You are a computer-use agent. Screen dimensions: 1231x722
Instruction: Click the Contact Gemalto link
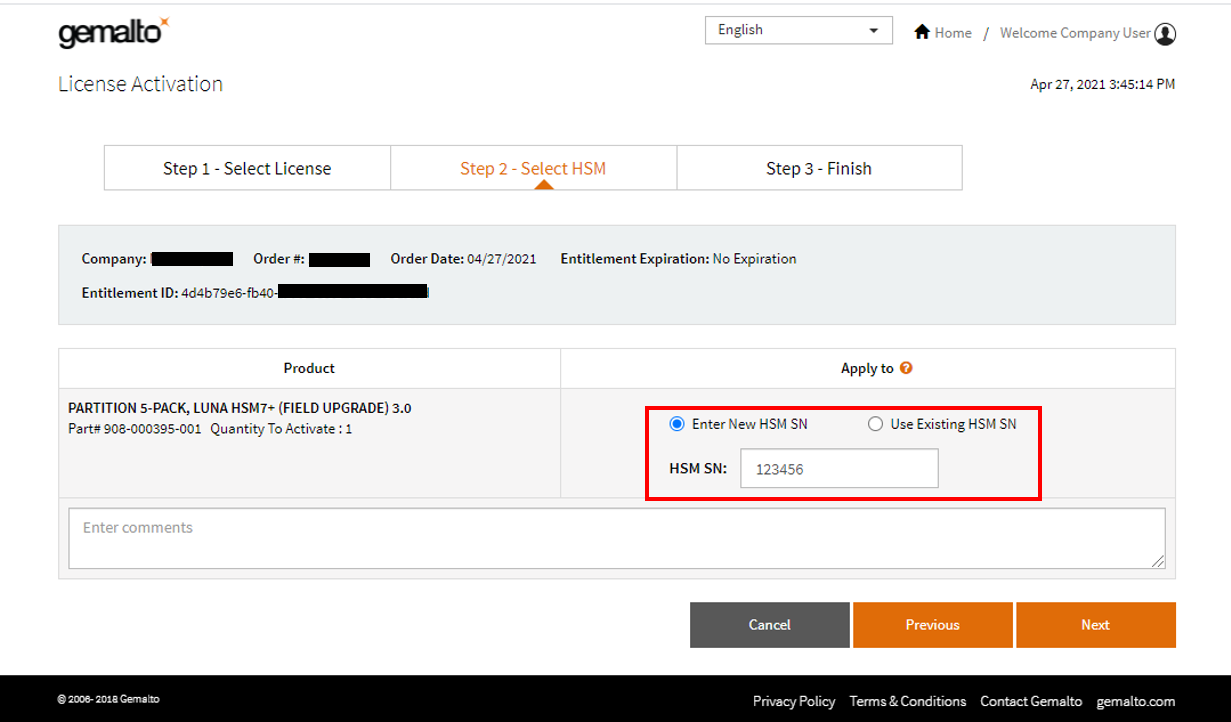pos(1031,701)
